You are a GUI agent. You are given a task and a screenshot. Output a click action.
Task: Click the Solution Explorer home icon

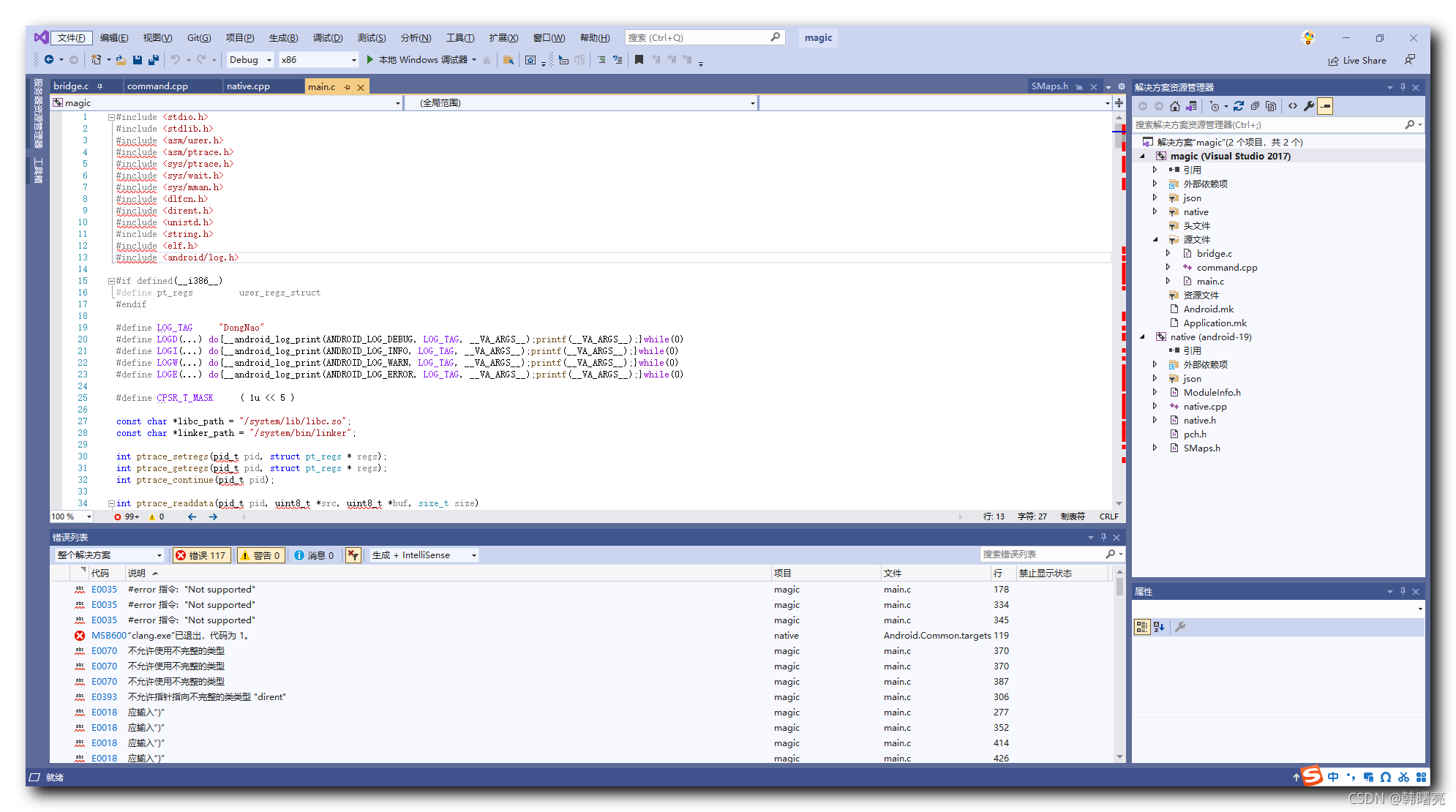click(1175, 106)
